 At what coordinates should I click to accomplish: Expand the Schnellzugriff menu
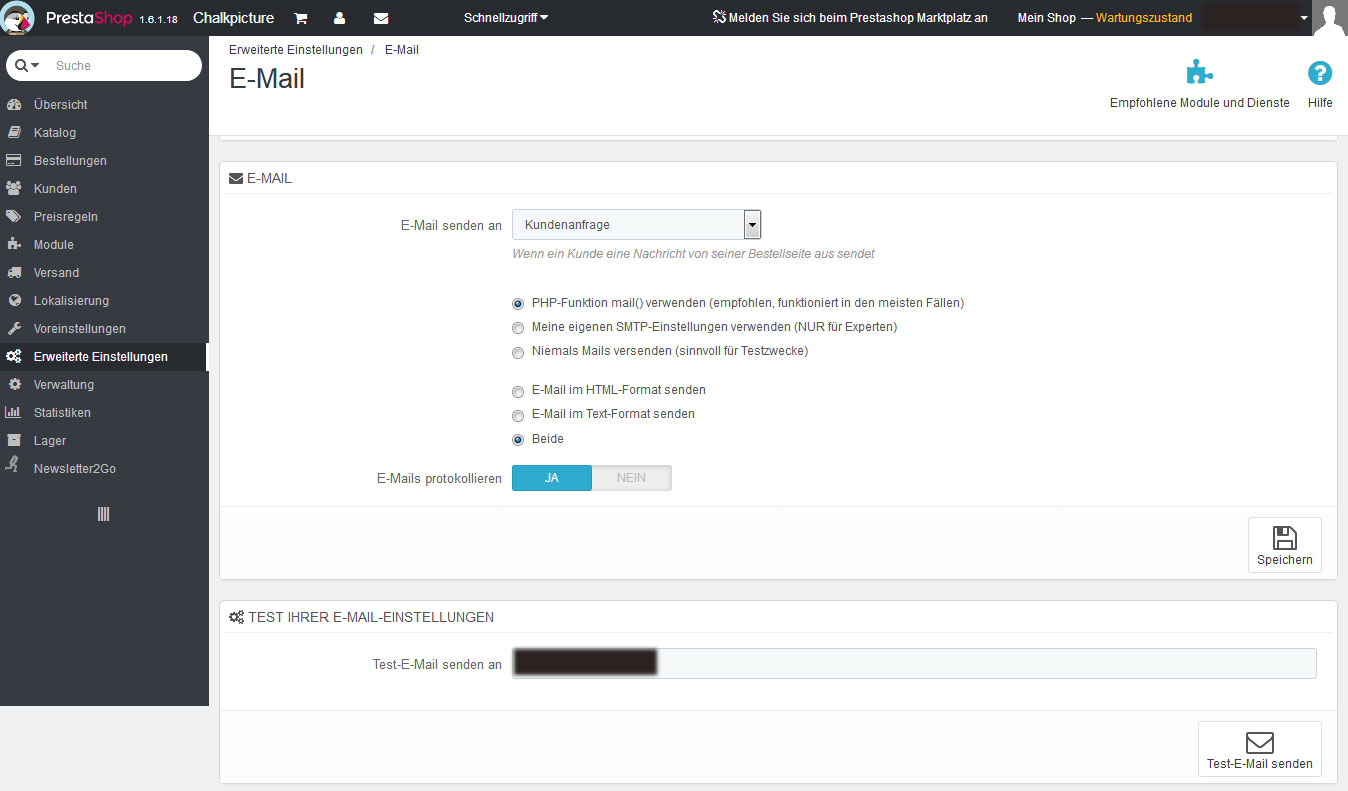coord(506,18)
